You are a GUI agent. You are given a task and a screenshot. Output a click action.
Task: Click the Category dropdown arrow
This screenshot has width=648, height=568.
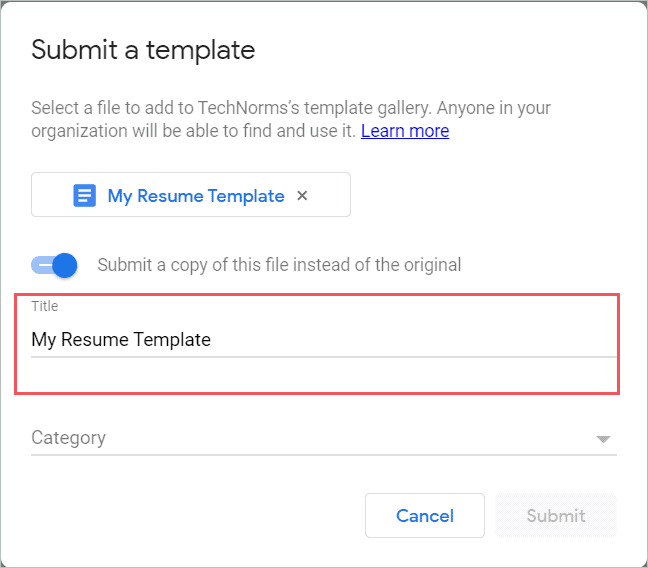point(603,439)
